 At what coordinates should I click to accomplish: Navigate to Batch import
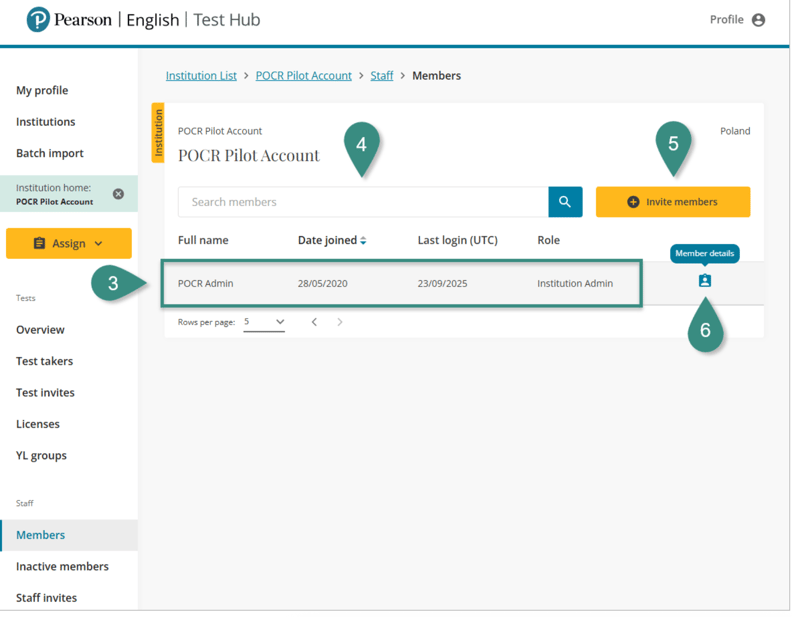coord(50,153)
